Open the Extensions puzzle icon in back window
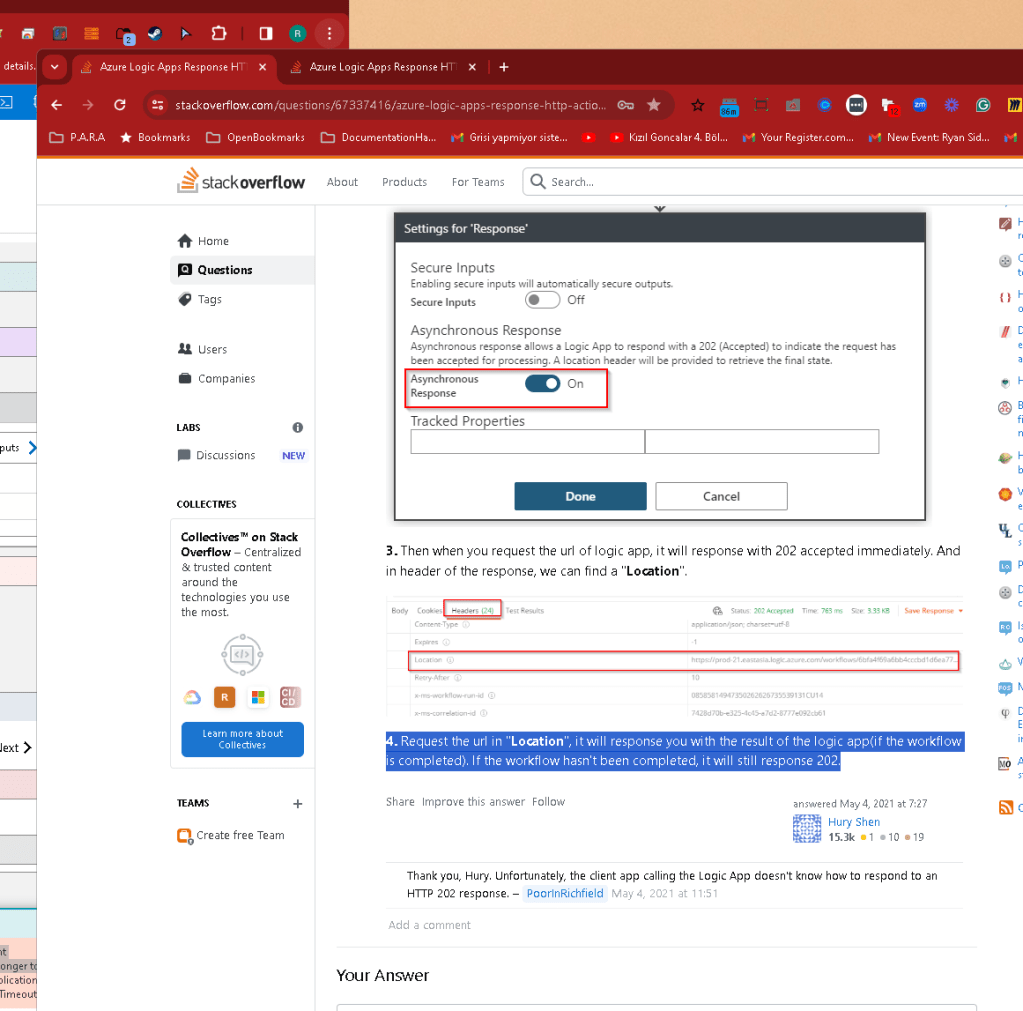The width and height of the screenshot is (1023, 1011). (x=219, y=33)
